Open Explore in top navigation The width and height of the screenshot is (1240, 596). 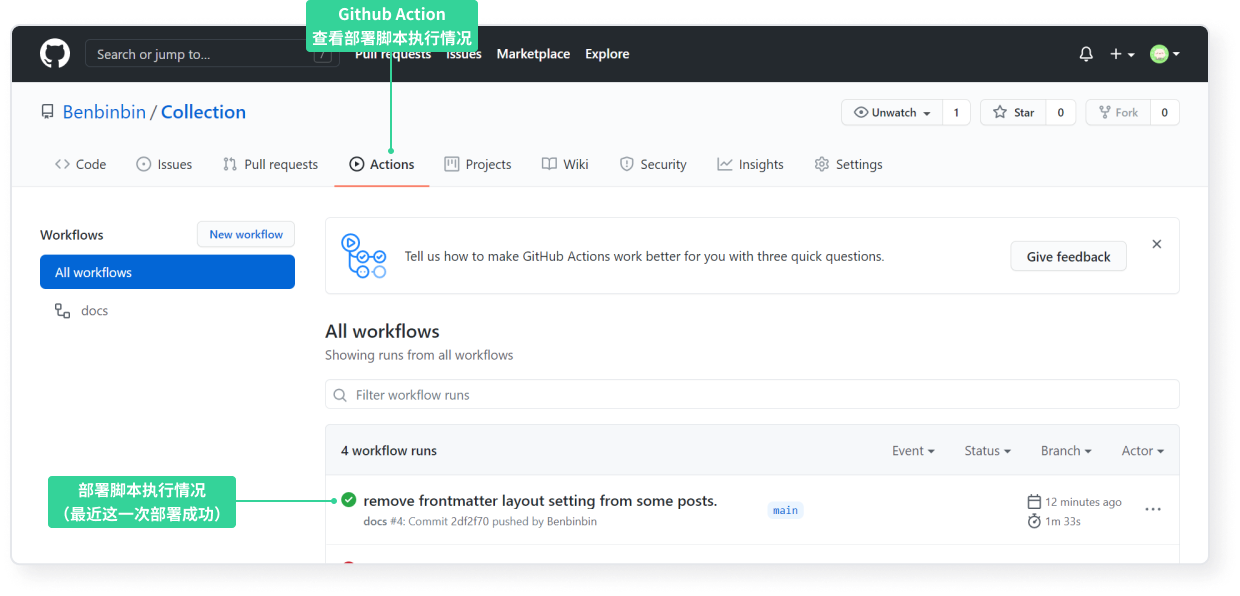pos(607,54)
